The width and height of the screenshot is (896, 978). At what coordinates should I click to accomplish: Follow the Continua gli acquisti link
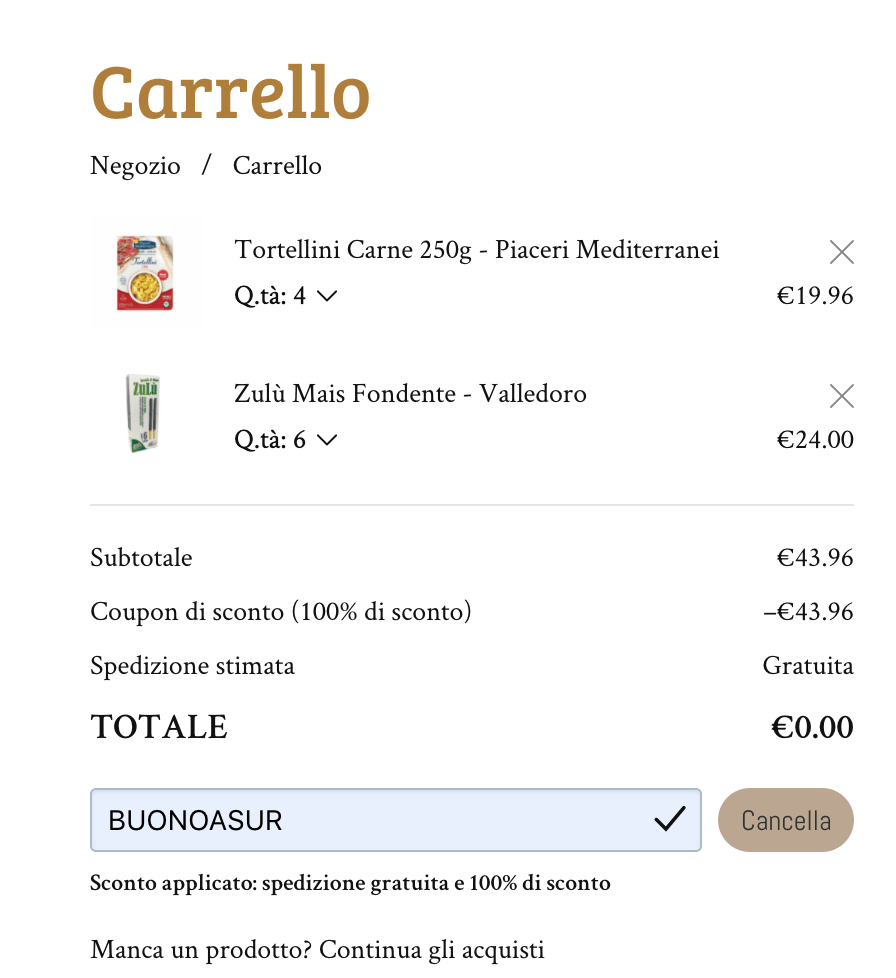pos(431,949)
